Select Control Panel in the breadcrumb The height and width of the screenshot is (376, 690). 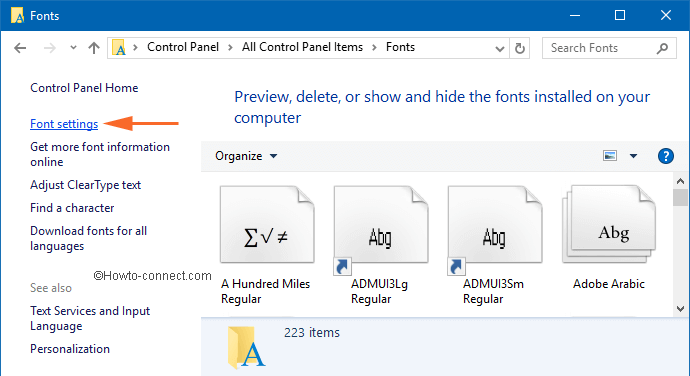click(183, 47)
